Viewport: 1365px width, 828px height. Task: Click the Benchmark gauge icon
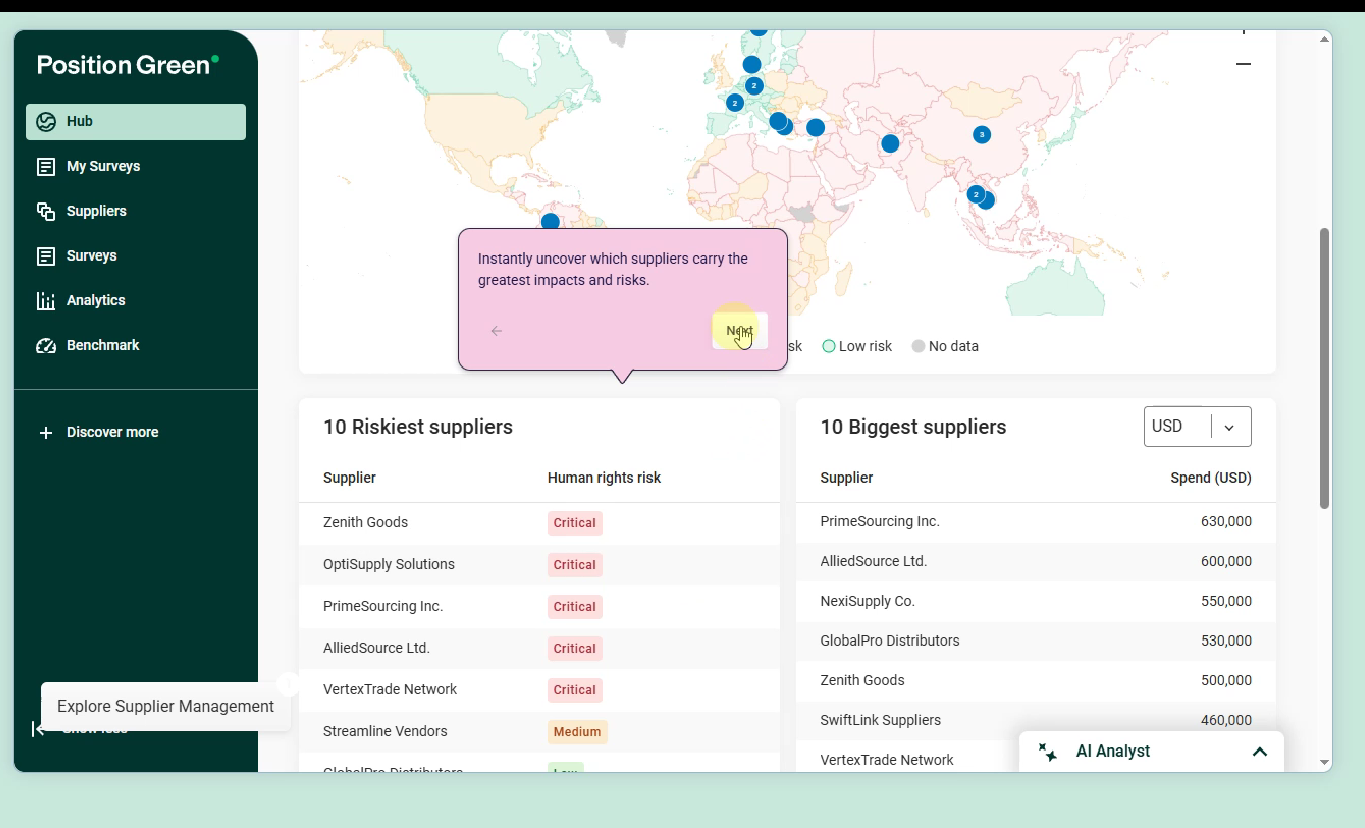[46, 346]
